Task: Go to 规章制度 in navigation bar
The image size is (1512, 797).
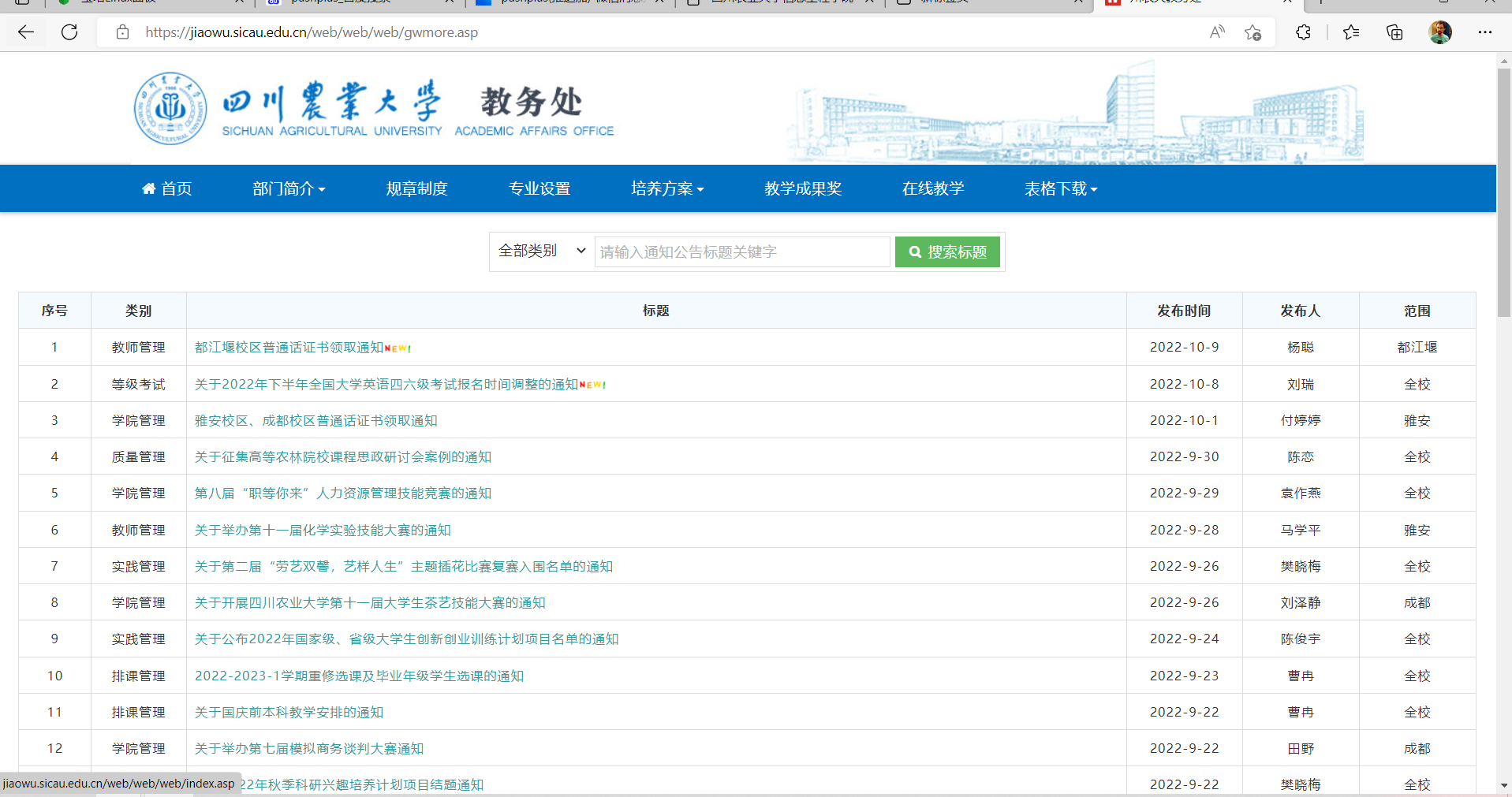Action: coord(416,189)
